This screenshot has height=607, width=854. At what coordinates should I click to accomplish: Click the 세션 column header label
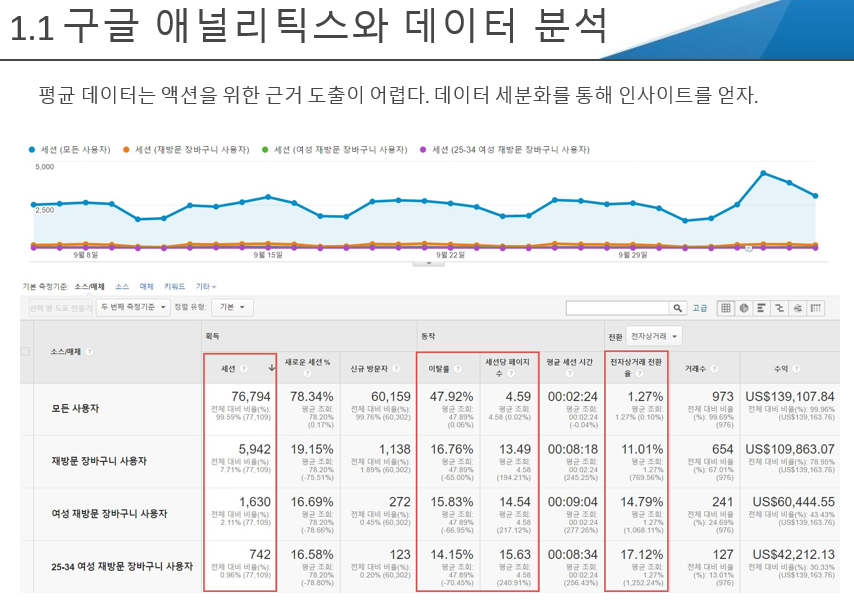coord(228,369)
